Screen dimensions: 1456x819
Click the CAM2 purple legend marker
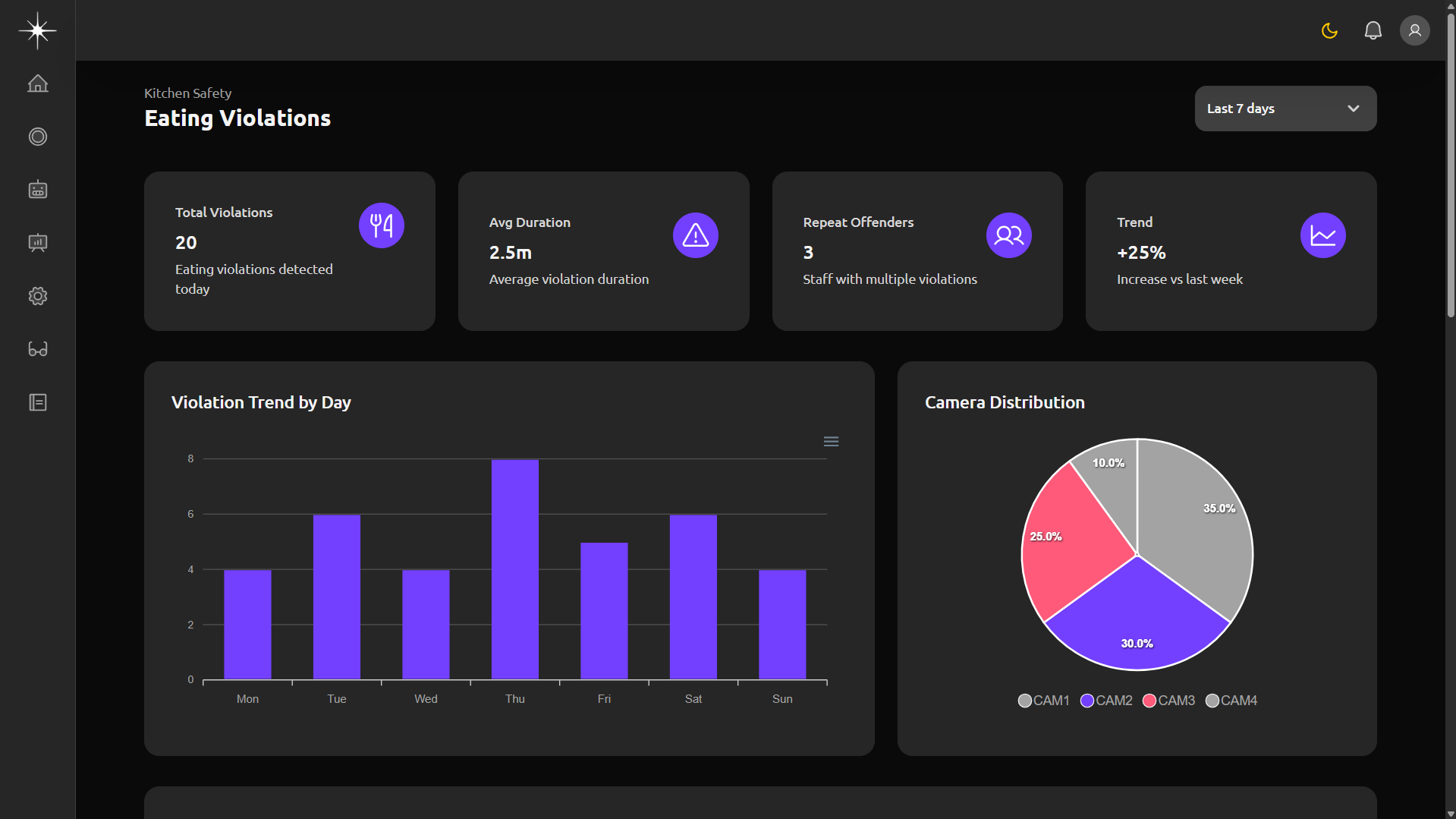(x=1087, y=701)
